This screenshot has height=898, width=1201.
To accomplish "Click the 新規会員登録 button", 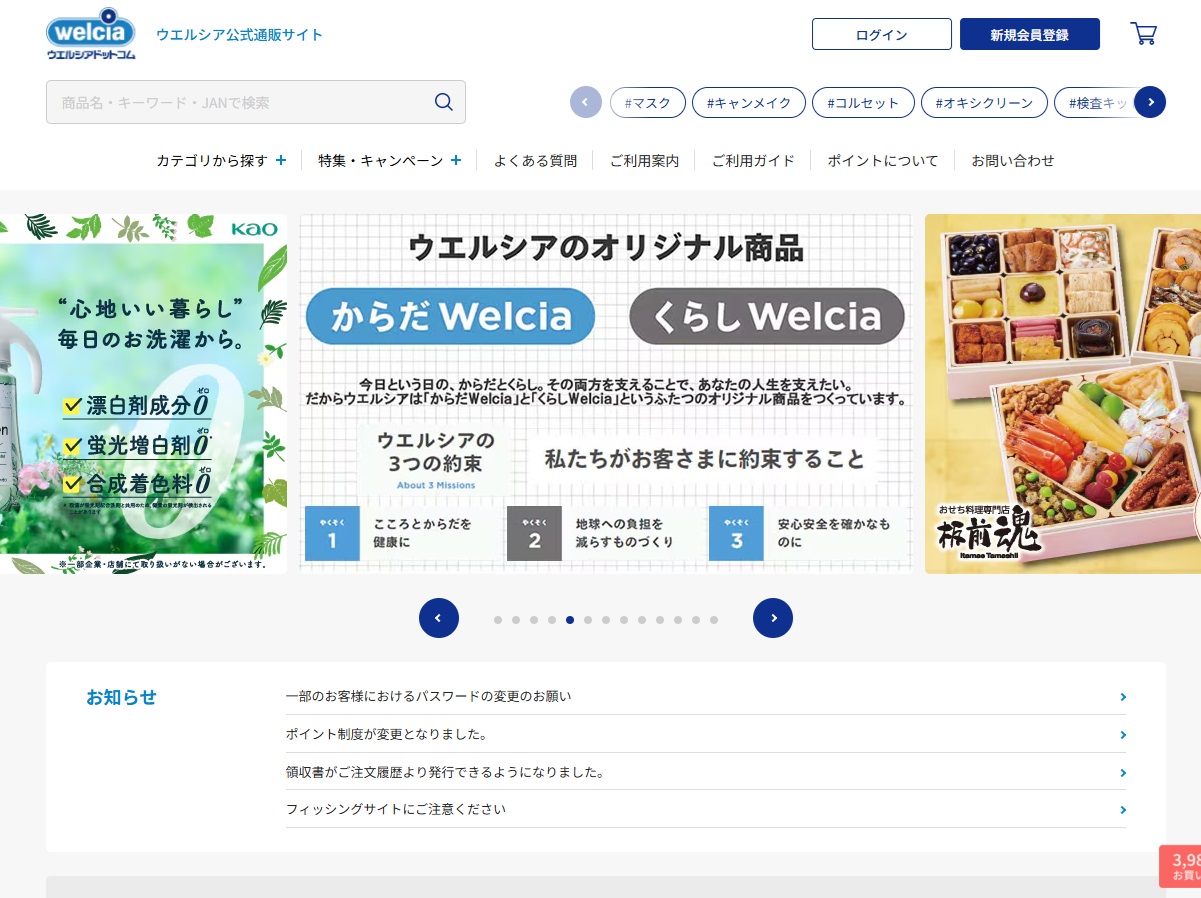I will click(1029, 34).
